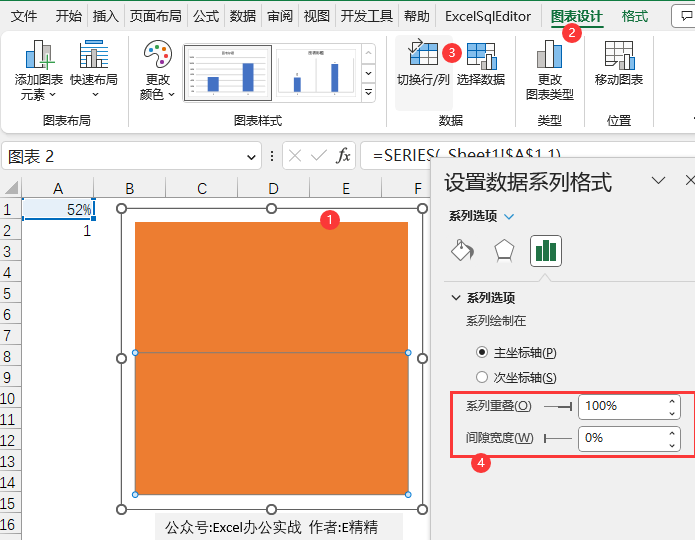Click the Move Chart icon
695x540 pixels.
tap(619, 54)
